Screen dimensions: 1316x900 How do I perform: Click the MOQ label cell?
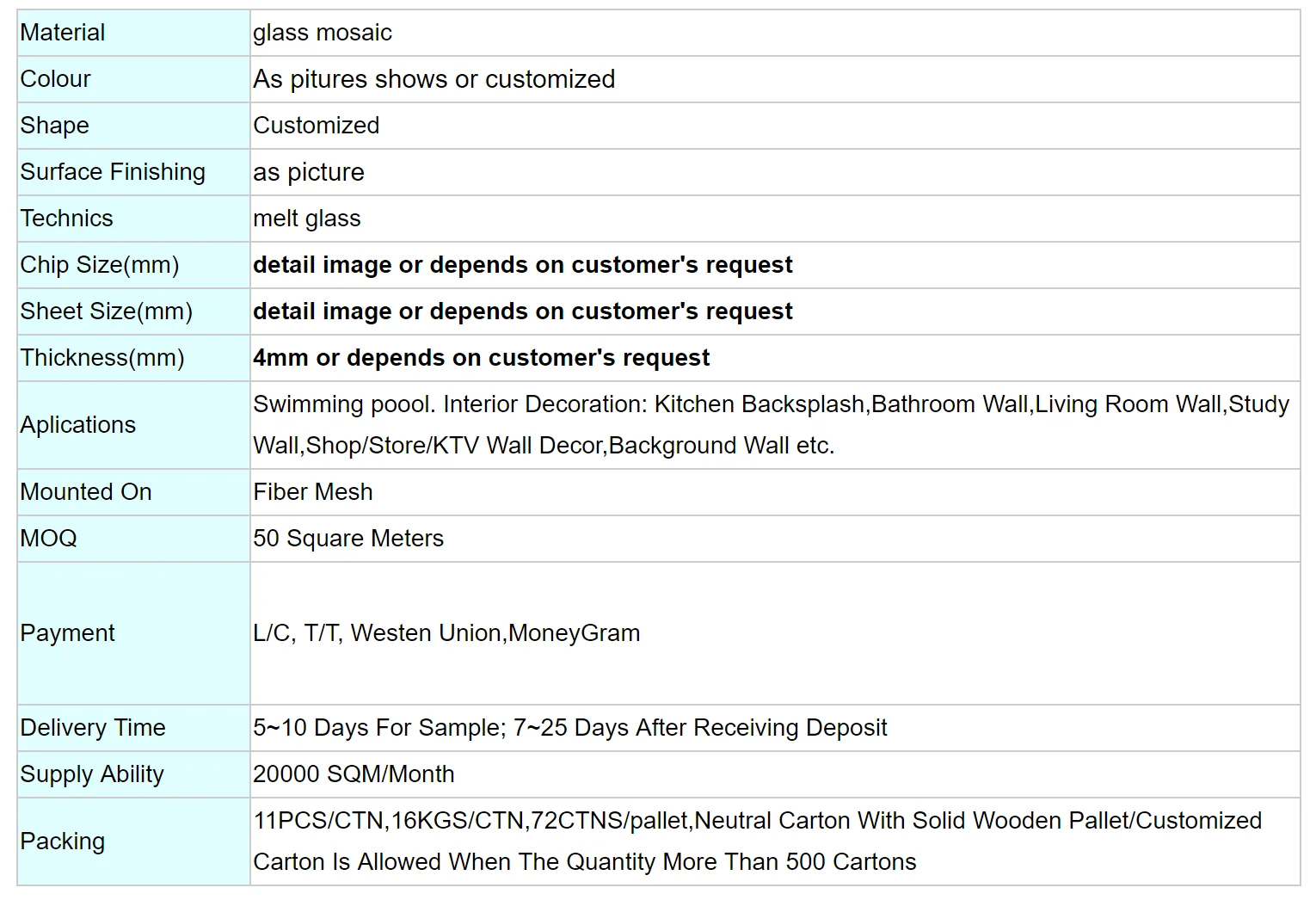point(49,539)
